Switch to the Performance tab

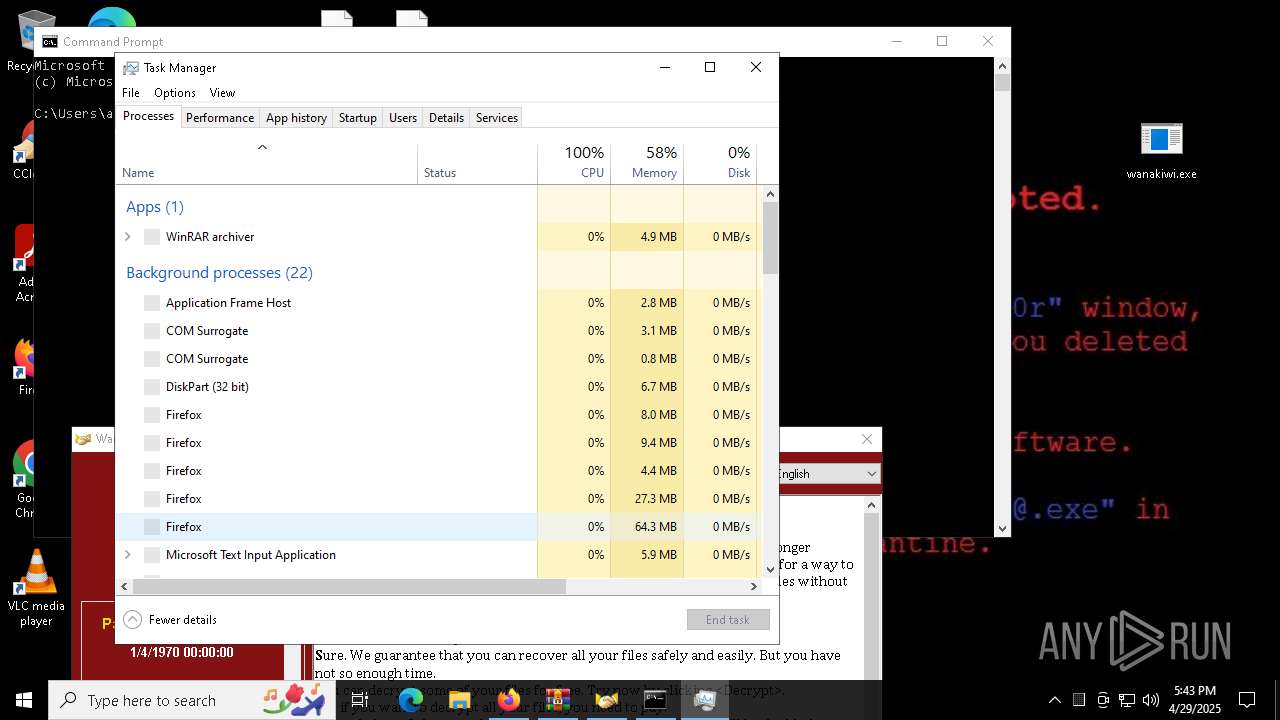click(x=220, y=117)
